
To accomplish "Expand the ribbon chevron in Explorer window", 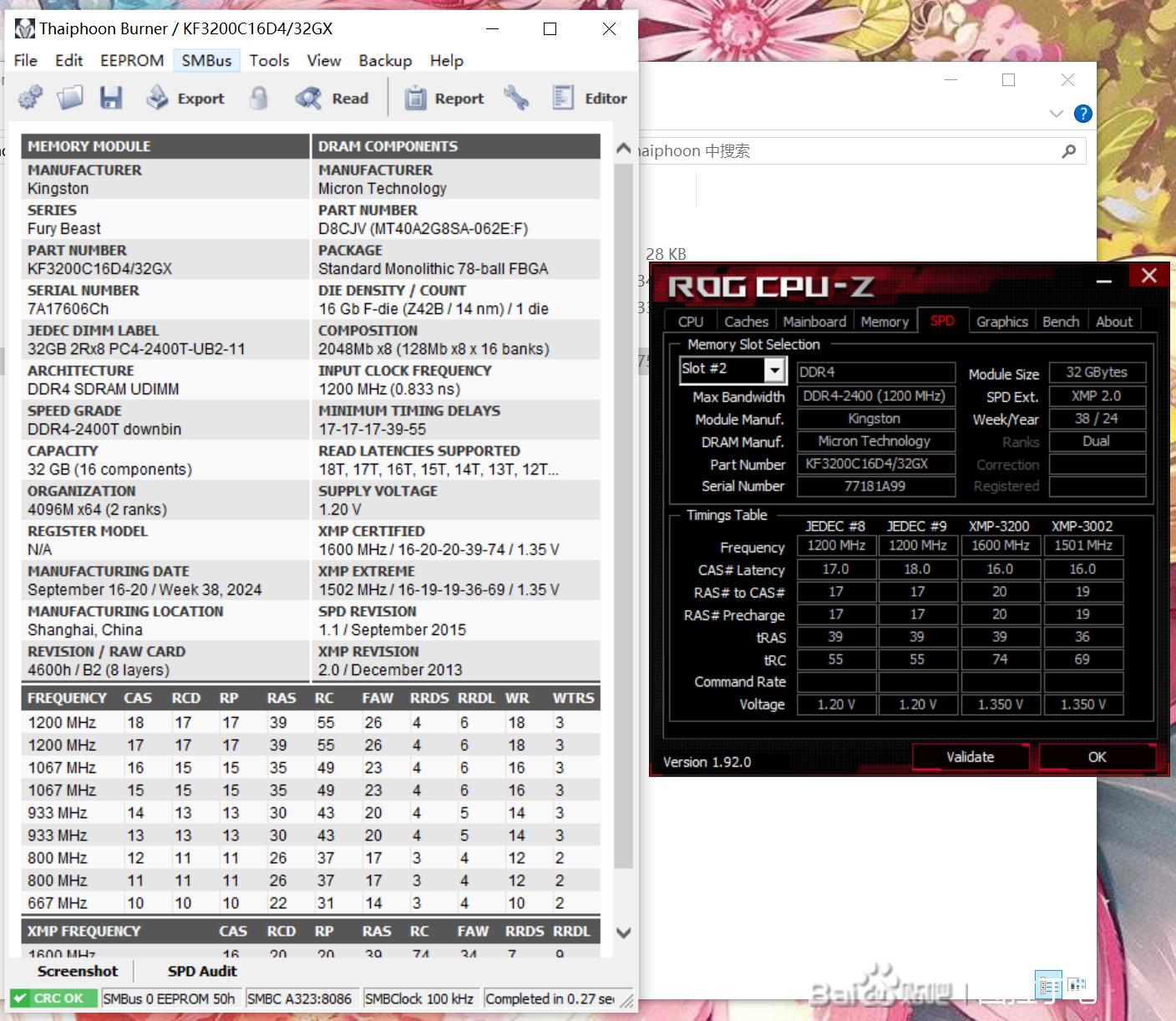I will coord(1056,114).
